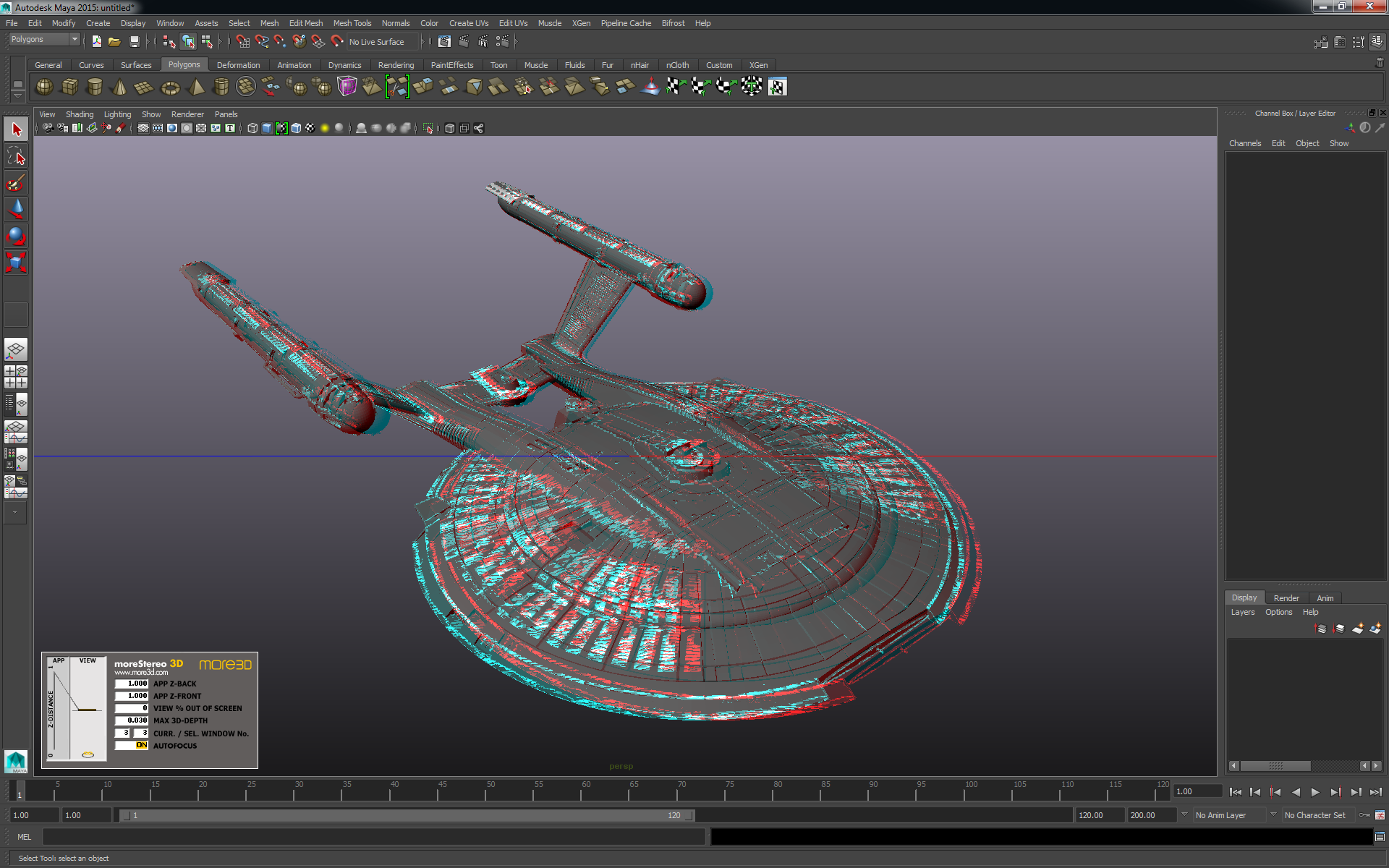Open the Rendering dropdown menu
This screenshot has height=868, width=1389.
pos(397,64)
